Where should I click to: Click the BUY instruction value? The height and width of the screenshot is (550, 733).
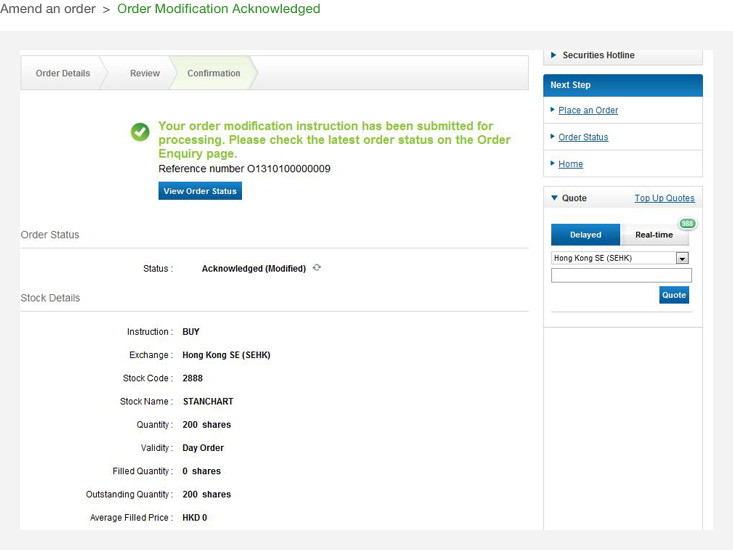pos(191,332)
